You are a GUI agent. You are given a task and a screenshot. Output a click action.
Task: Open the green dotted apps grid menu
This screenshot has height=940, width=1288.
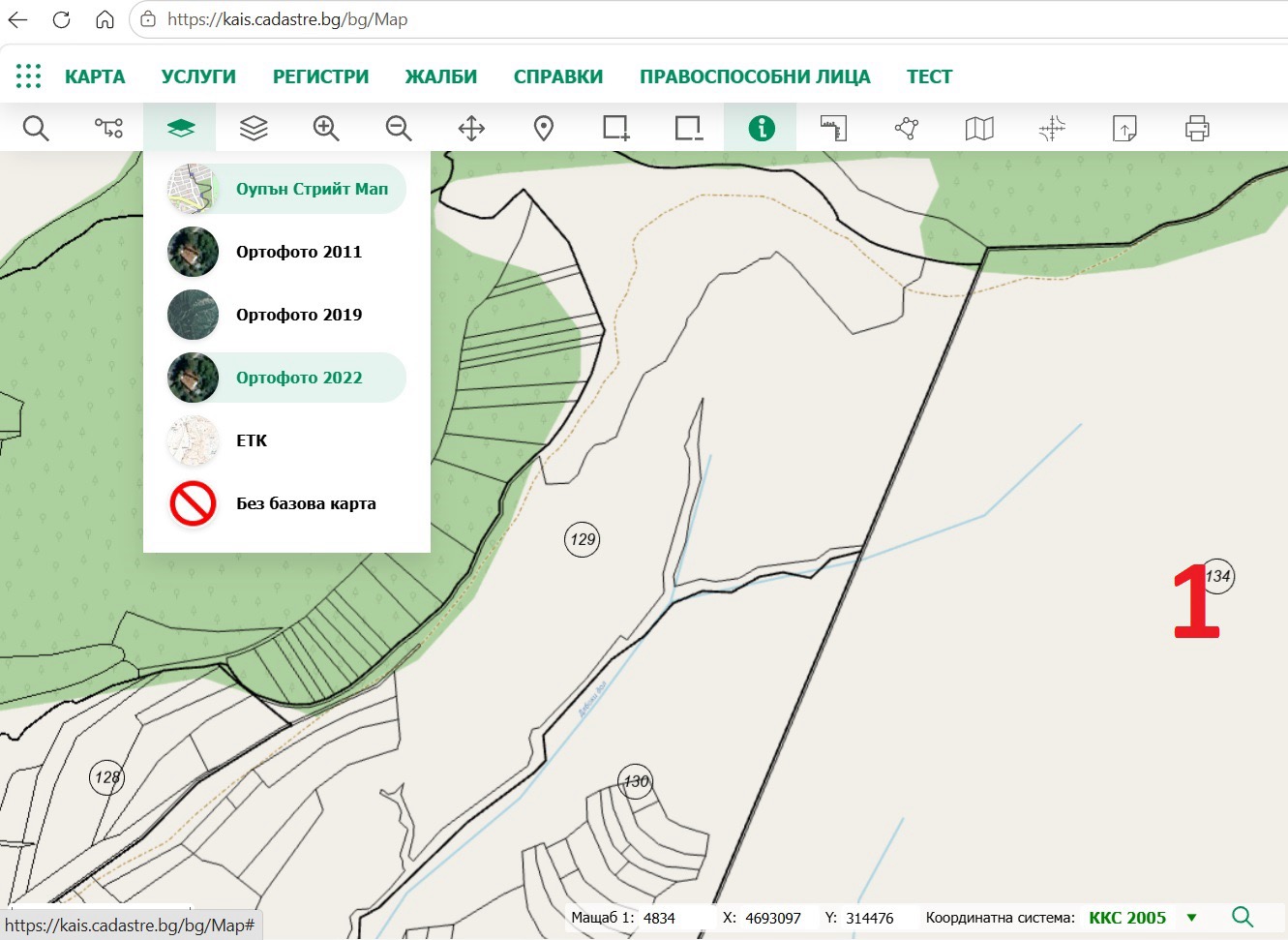click(x=28, y=76)
